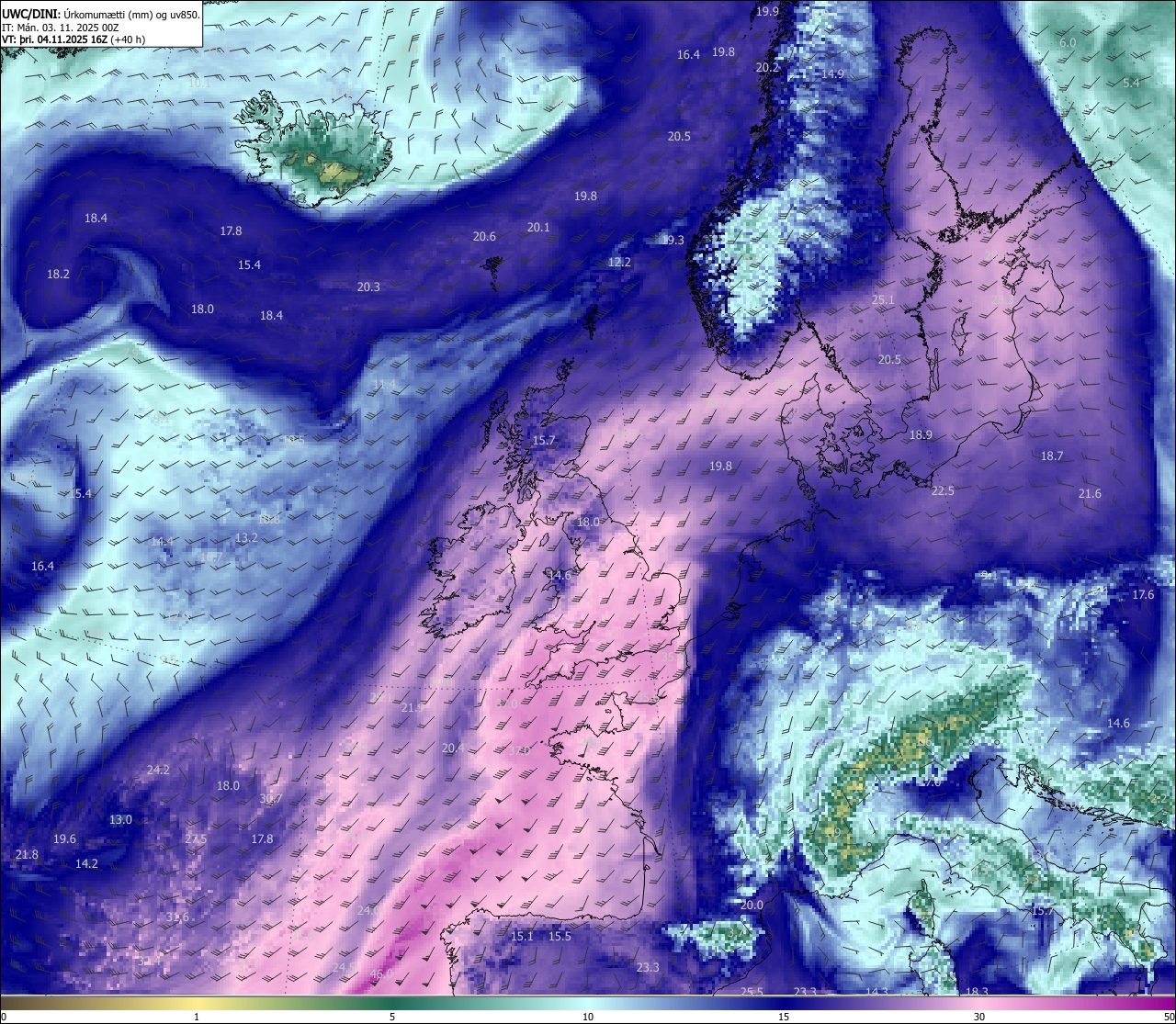This screenshot has height=1024, width=1176.
Task: Click the 20.3 value south of Iceland
Action: click(x=368, y=287)
